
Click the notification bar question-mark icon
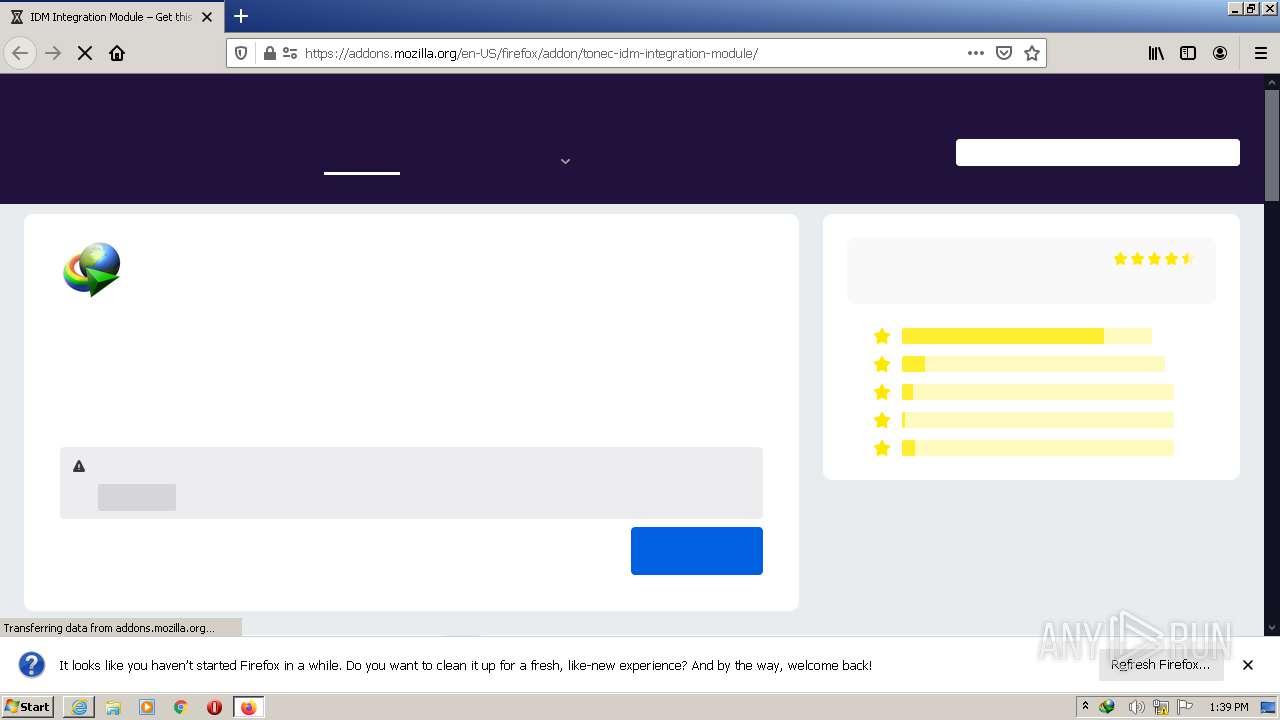pyautogui.click(x=32, y=665)
